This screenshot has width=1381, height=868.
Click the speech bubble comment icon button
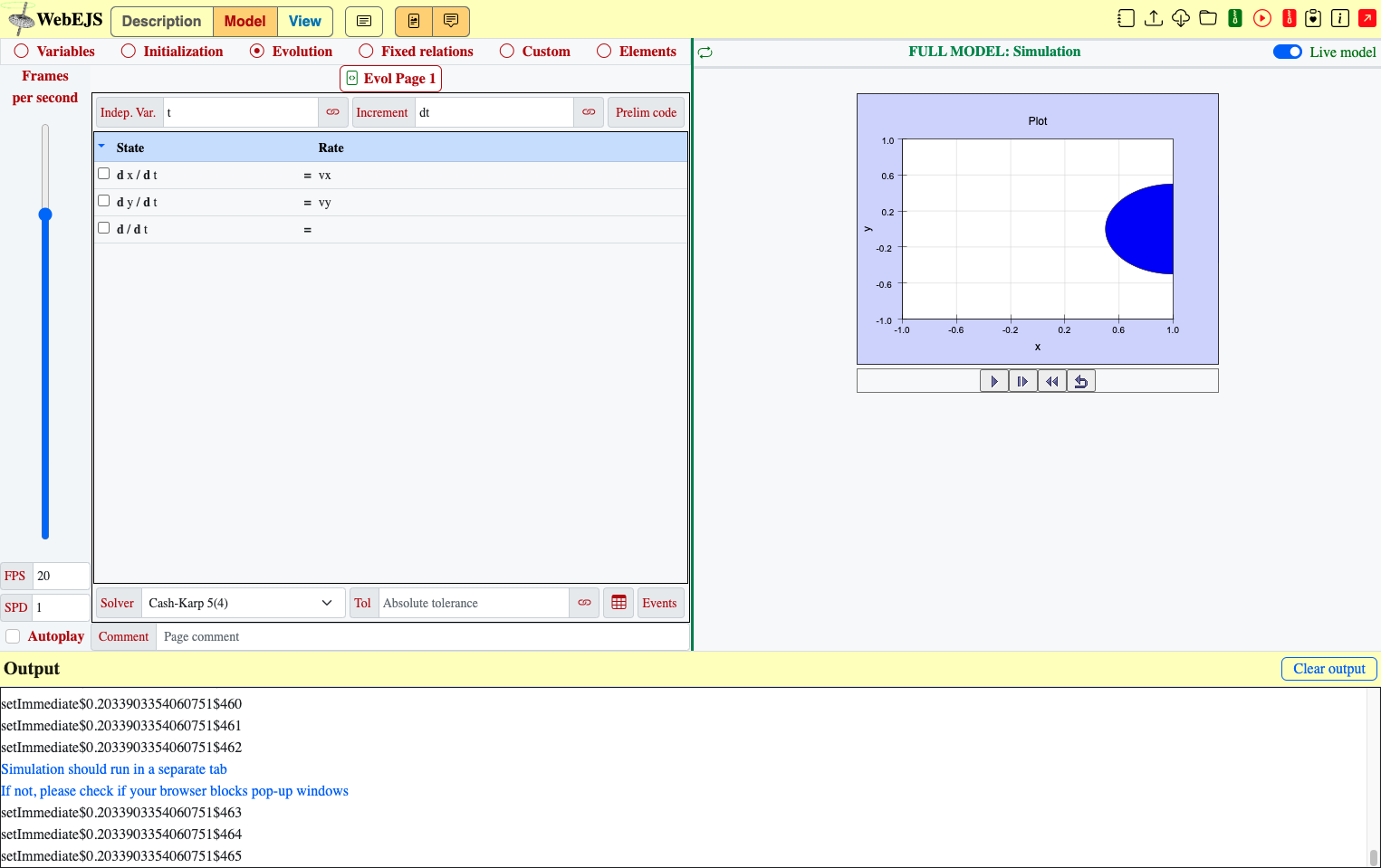[451, 21]
